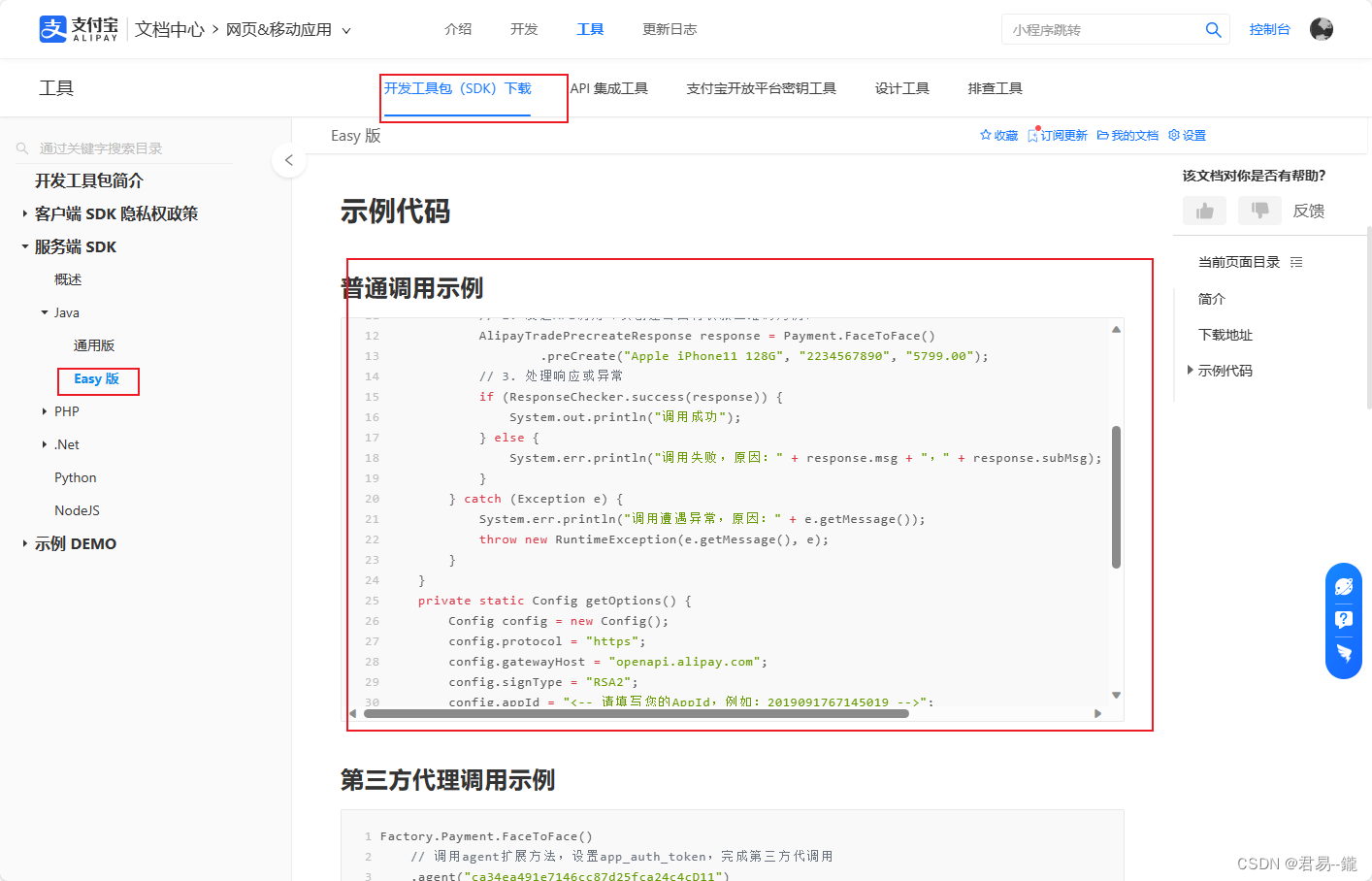Collapse the Java tree node
This screenshot has width=1372, height=881.
tap(45, 312)
